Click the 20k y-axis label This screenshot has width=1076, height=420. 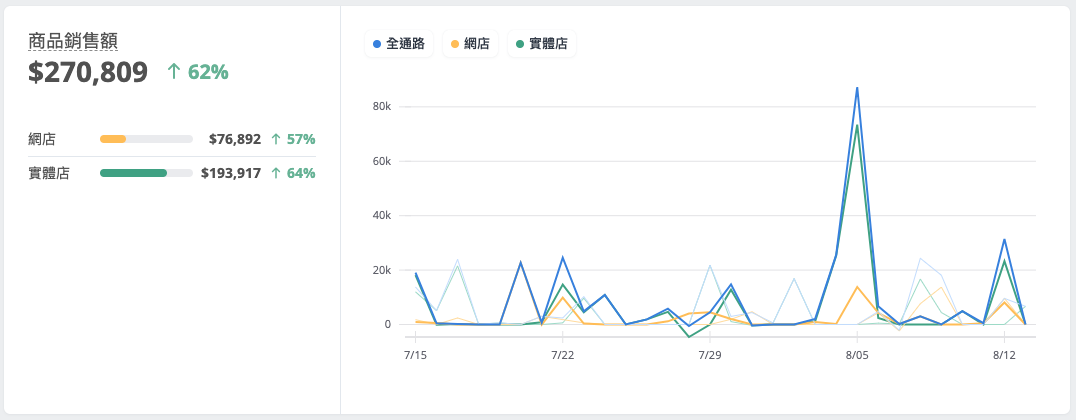[x=382, y=270]
